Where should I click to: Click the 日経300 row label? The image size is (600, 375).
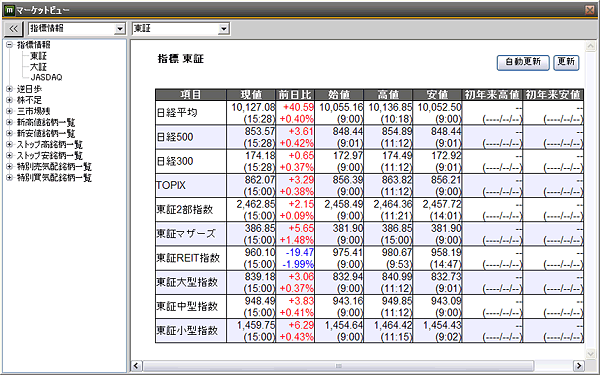coord(175,161)
